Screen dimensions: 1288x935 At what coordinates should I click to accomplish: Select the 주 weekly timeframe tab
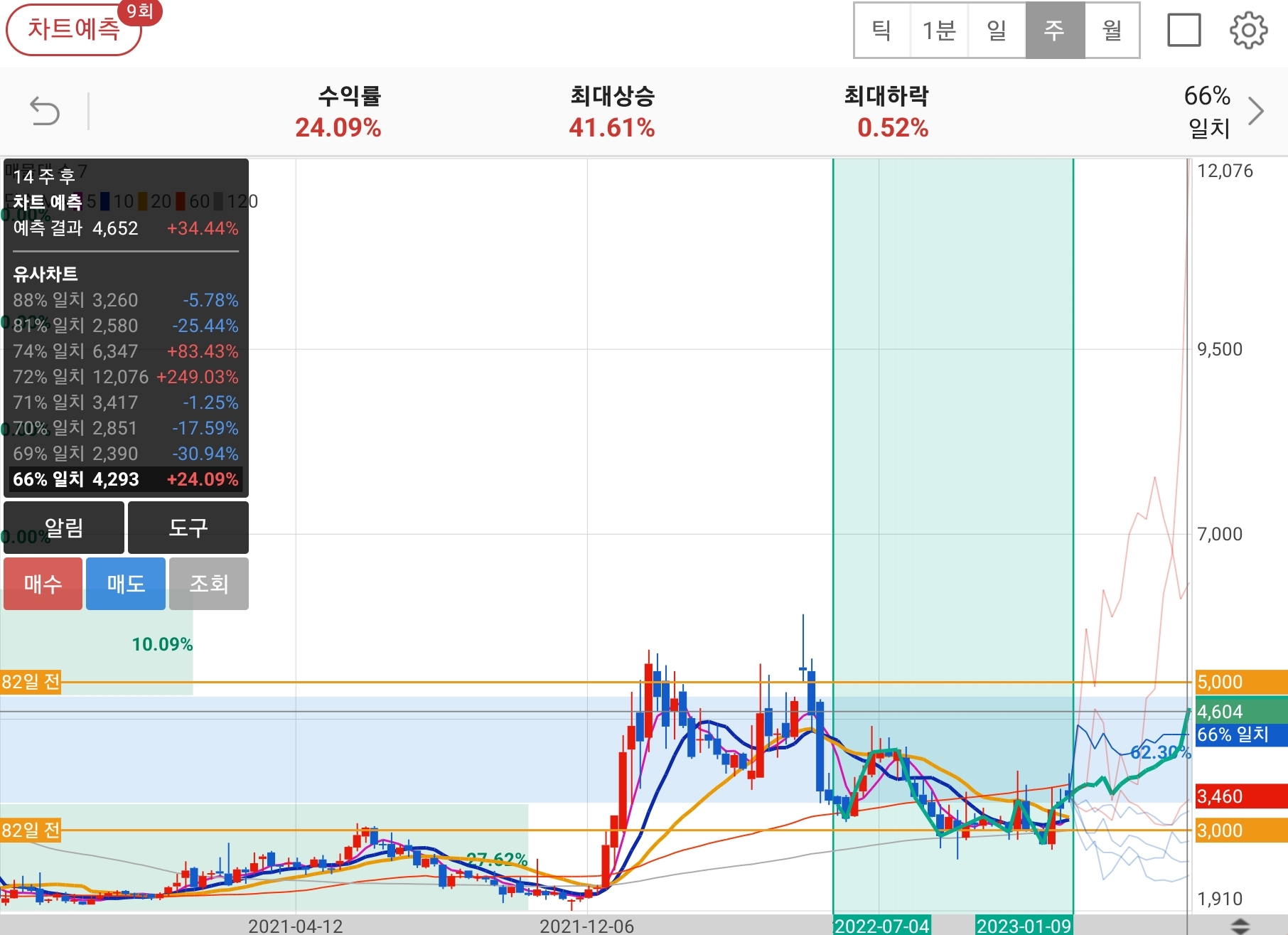[1055, 31]
